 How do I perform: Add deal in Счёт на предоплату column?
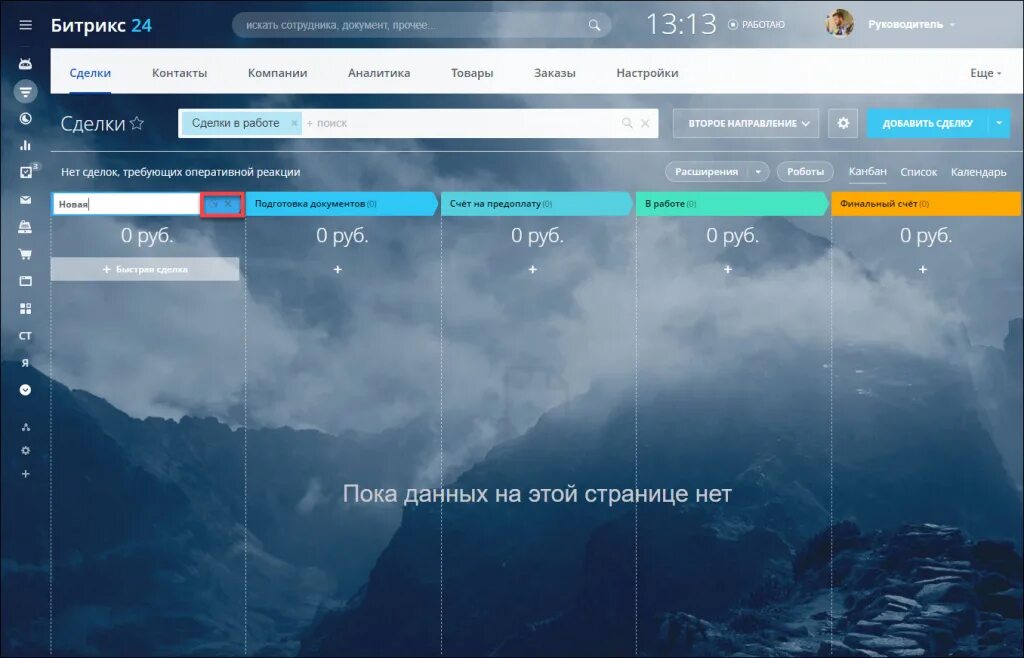click(x=533, y=269)
